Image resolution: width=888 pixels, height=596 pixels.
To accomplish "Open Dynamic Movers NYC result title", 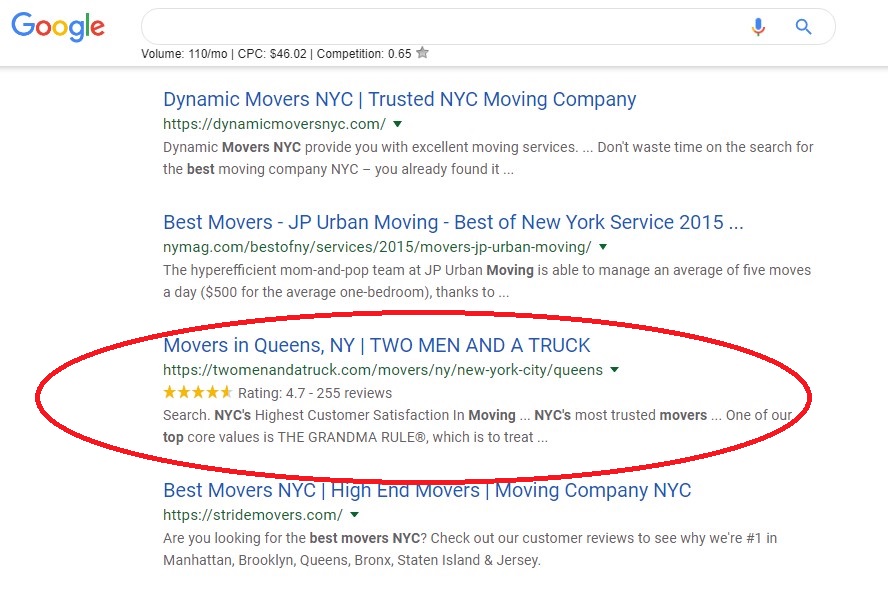I will (x=399, y=100).
